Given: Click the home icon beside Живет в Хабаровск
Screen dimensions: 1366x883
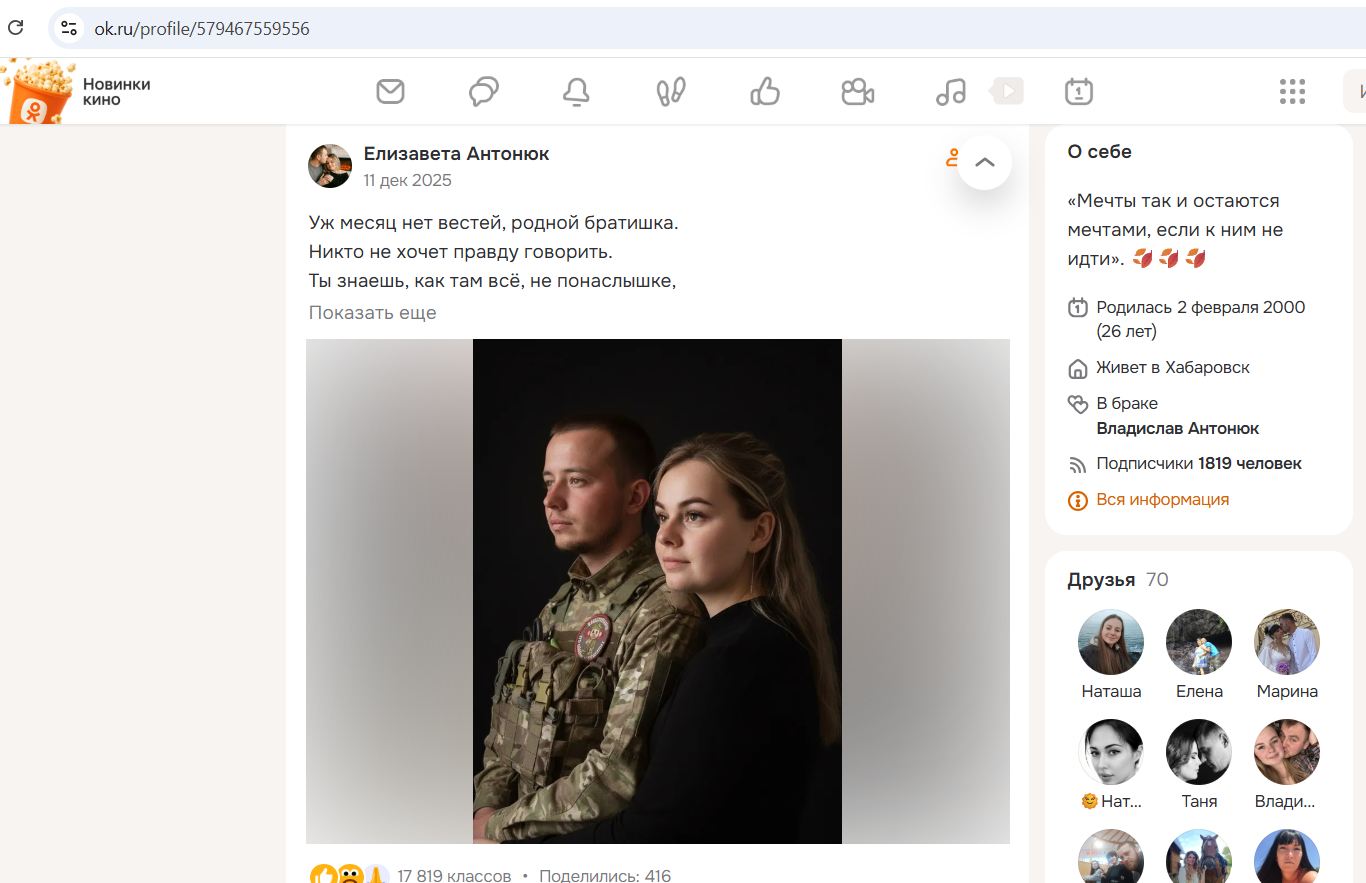Looking at the screenshot, I should pyautogui.click(x=1078, y=368).
